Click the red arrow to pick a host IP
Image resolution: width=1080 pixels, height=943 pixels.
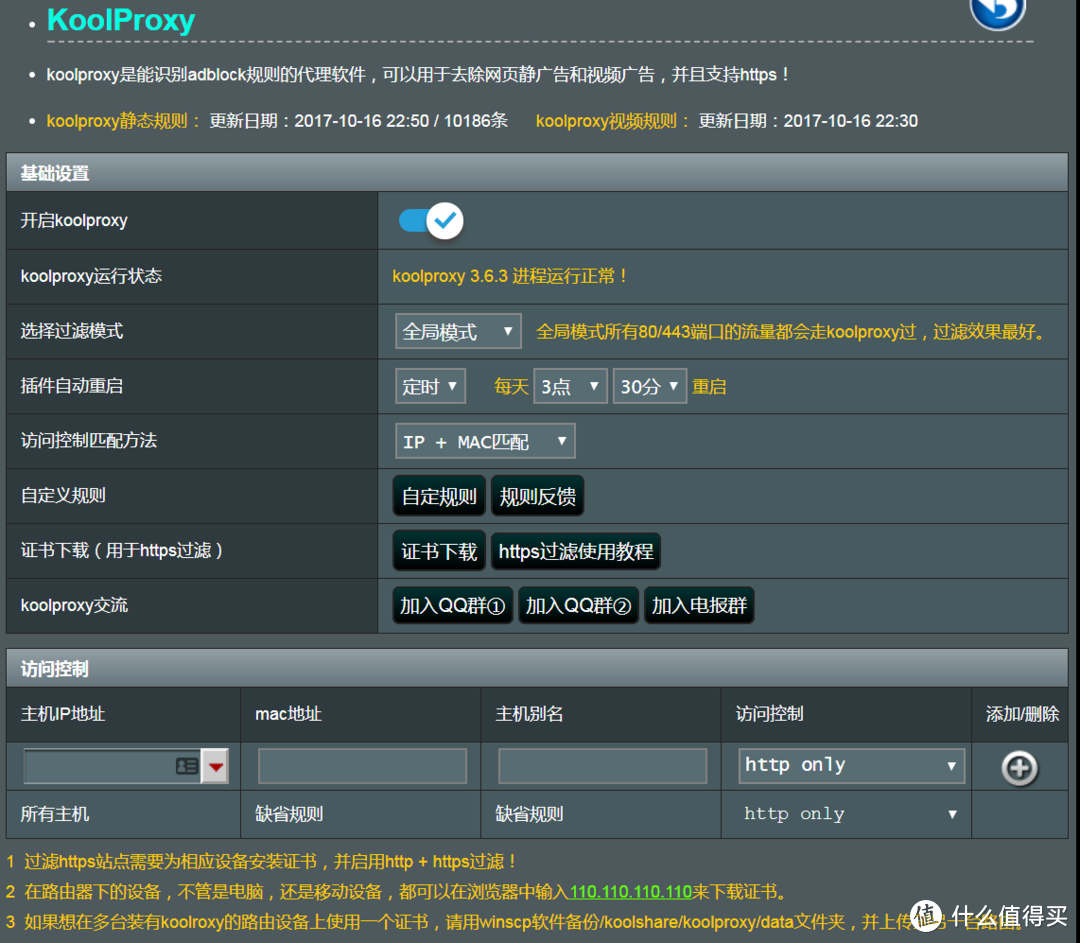(x=212, y=765)
